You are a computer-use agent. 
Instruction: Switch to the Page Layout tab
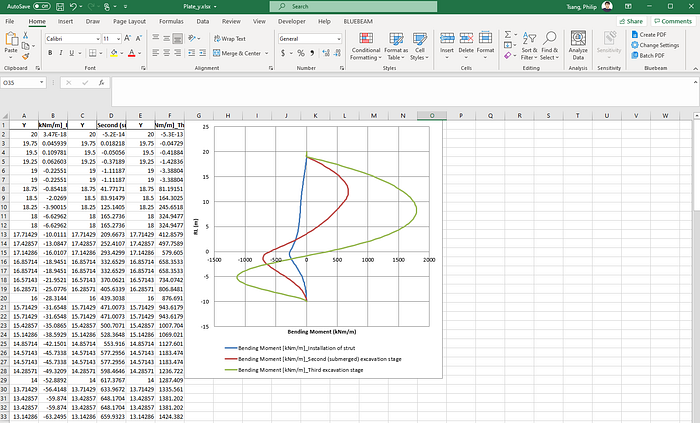[129, 21]
